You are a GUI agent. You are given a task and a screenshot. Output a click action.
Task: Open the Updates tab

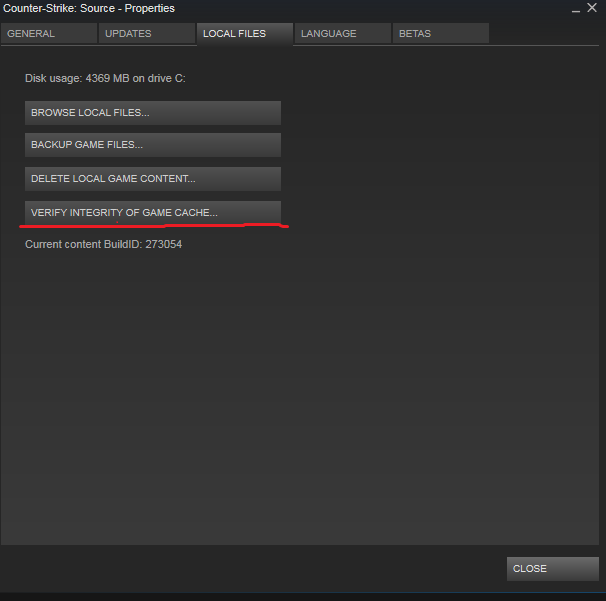tap(147, 34)
